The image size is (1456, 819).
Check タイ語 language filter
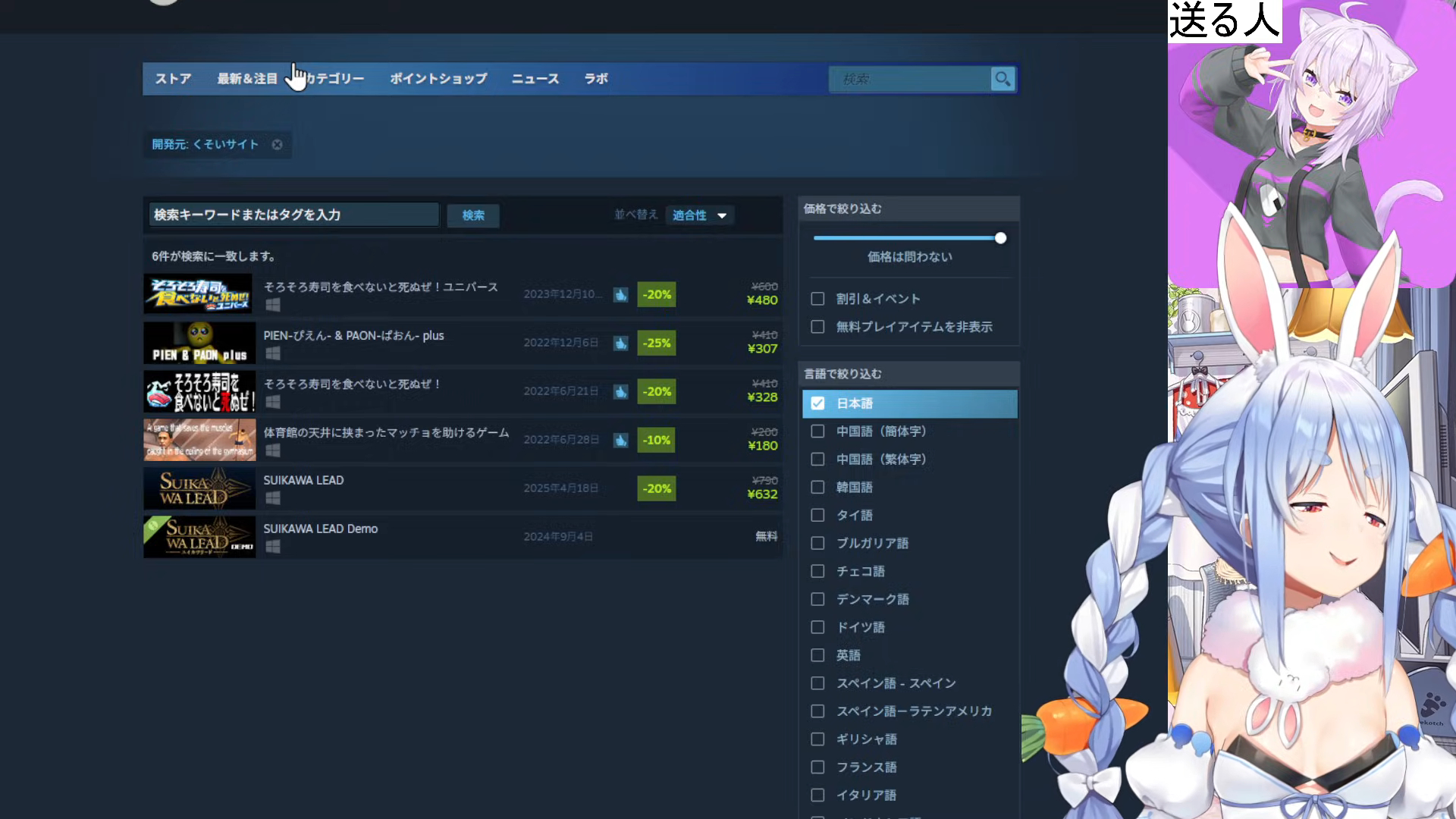817,516
